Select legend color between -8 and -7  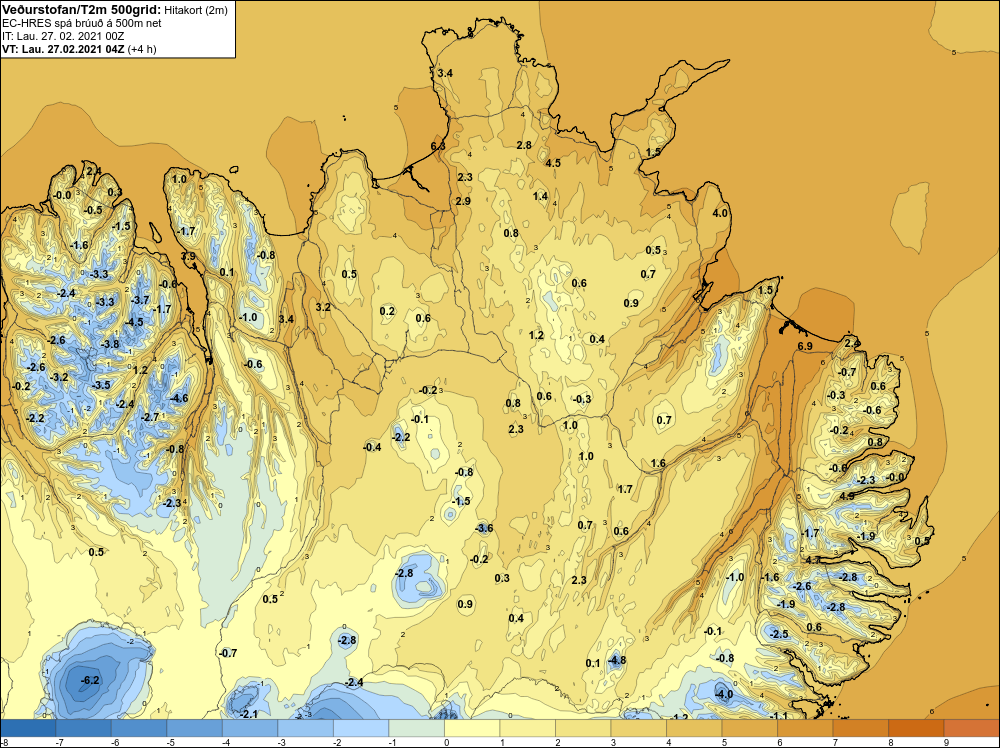pyautogui.click(x=28, y=728)
